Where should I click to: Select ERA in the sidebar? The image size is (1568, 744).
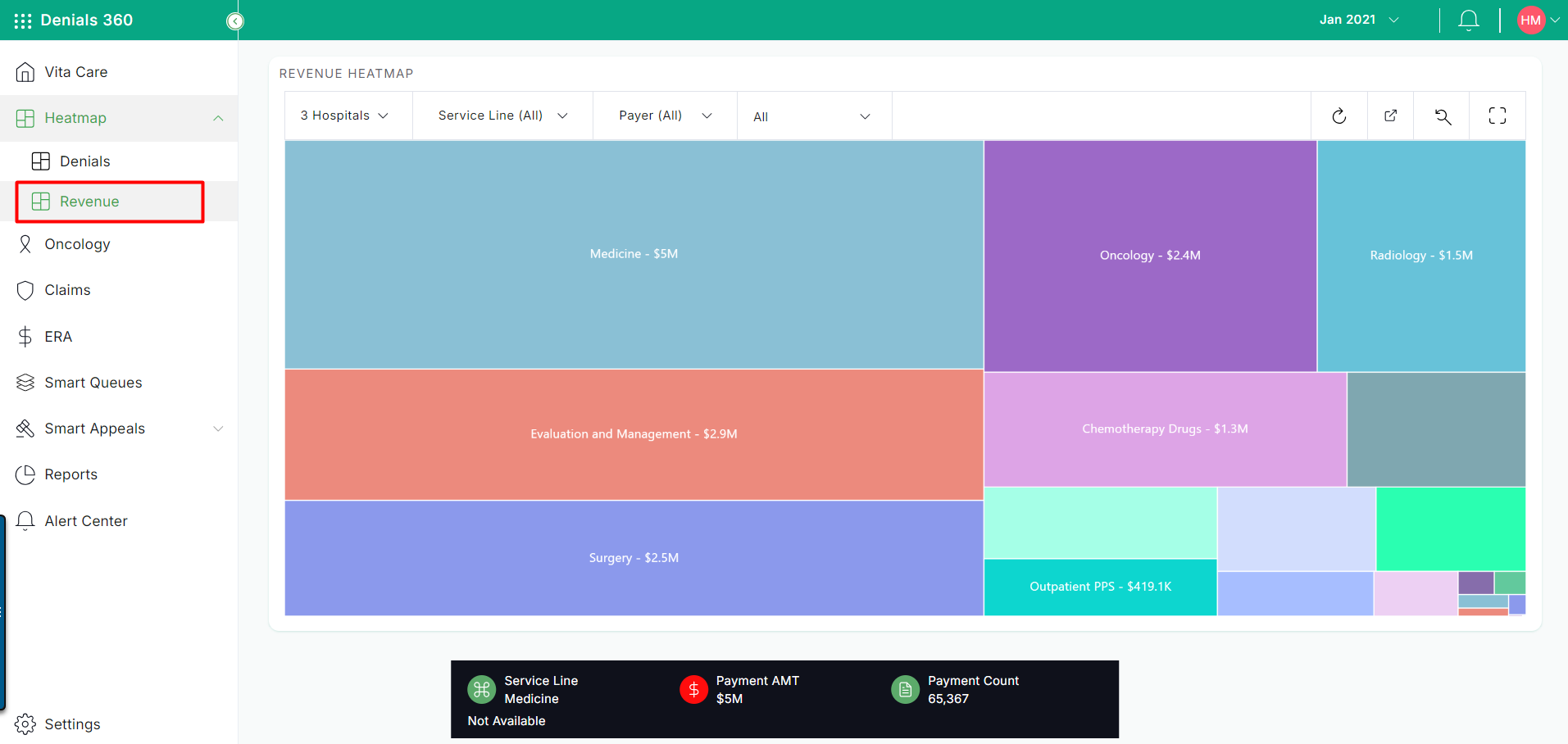click(57, 336)
